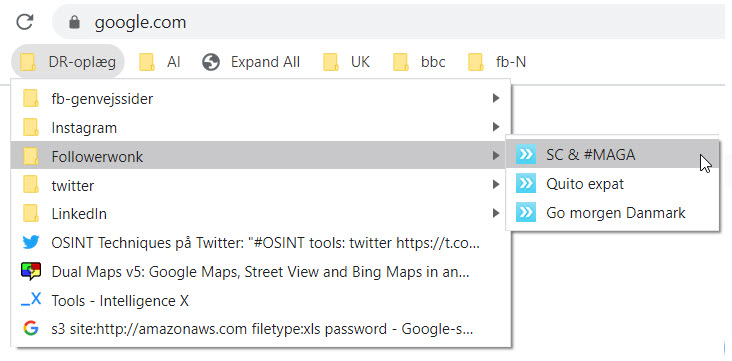The image size is (732, 361).
Task: Open the AI bookmarks folder
Action: (160, 62)
